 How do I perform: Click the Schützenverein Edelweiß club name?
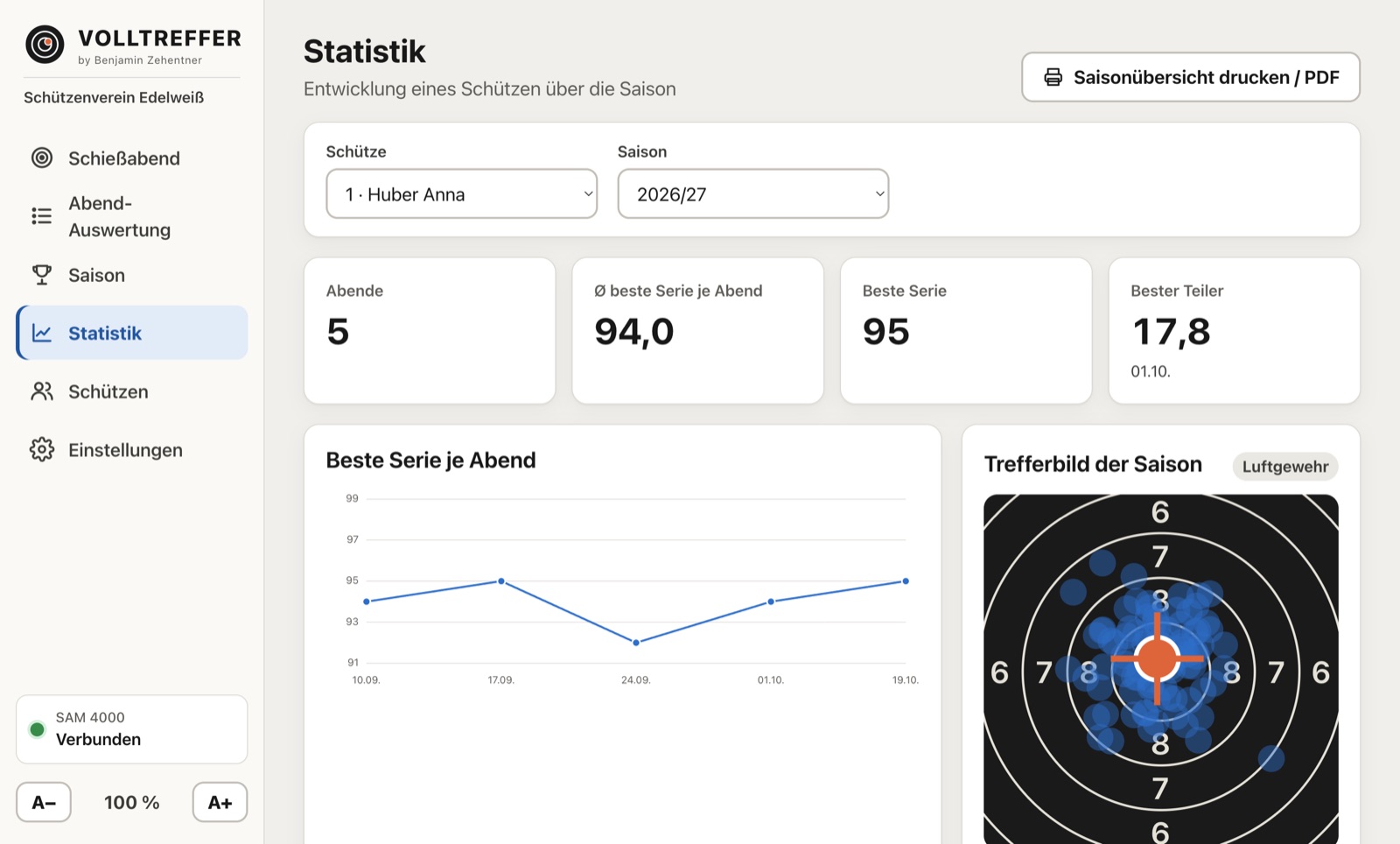click(x=114, y=97)
